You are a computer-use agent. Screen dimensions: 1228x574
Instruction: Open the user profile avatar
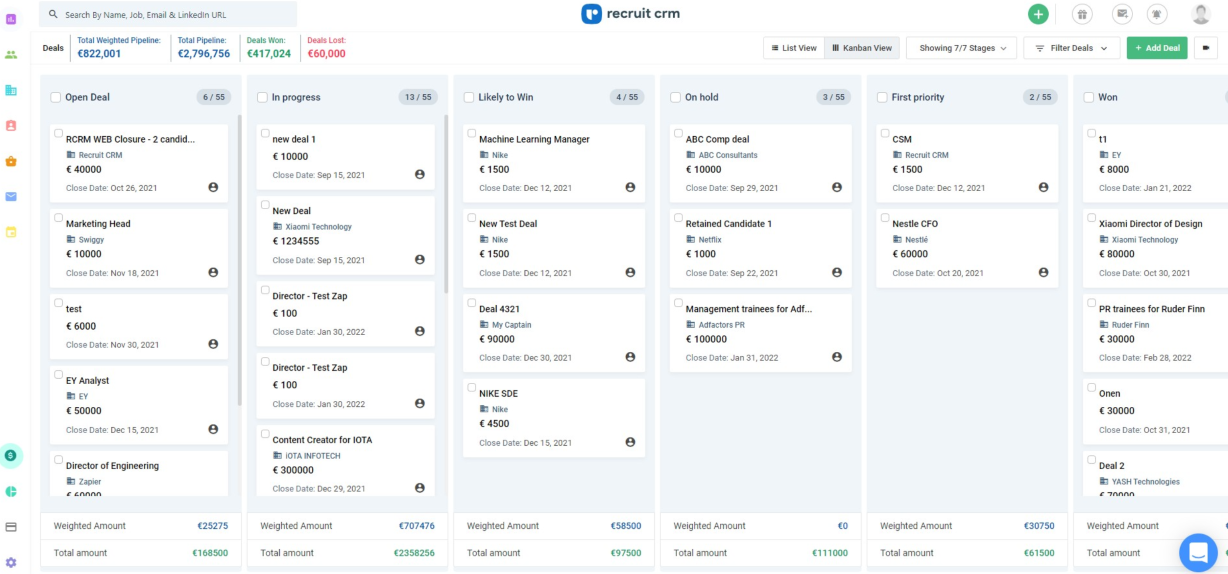pos(1201,14)
